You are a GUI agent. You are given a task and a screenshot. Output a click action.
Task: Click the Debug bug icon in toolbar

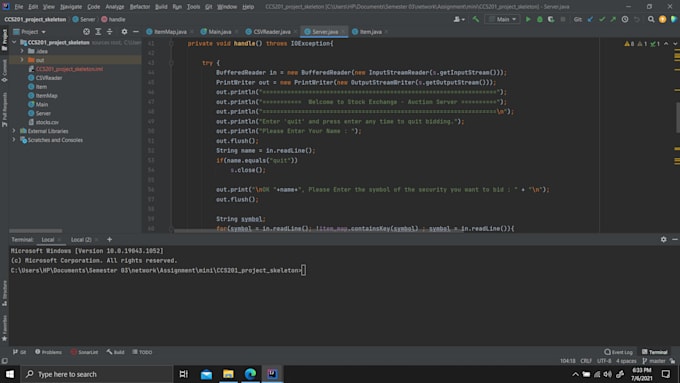(x=539, y=19)
